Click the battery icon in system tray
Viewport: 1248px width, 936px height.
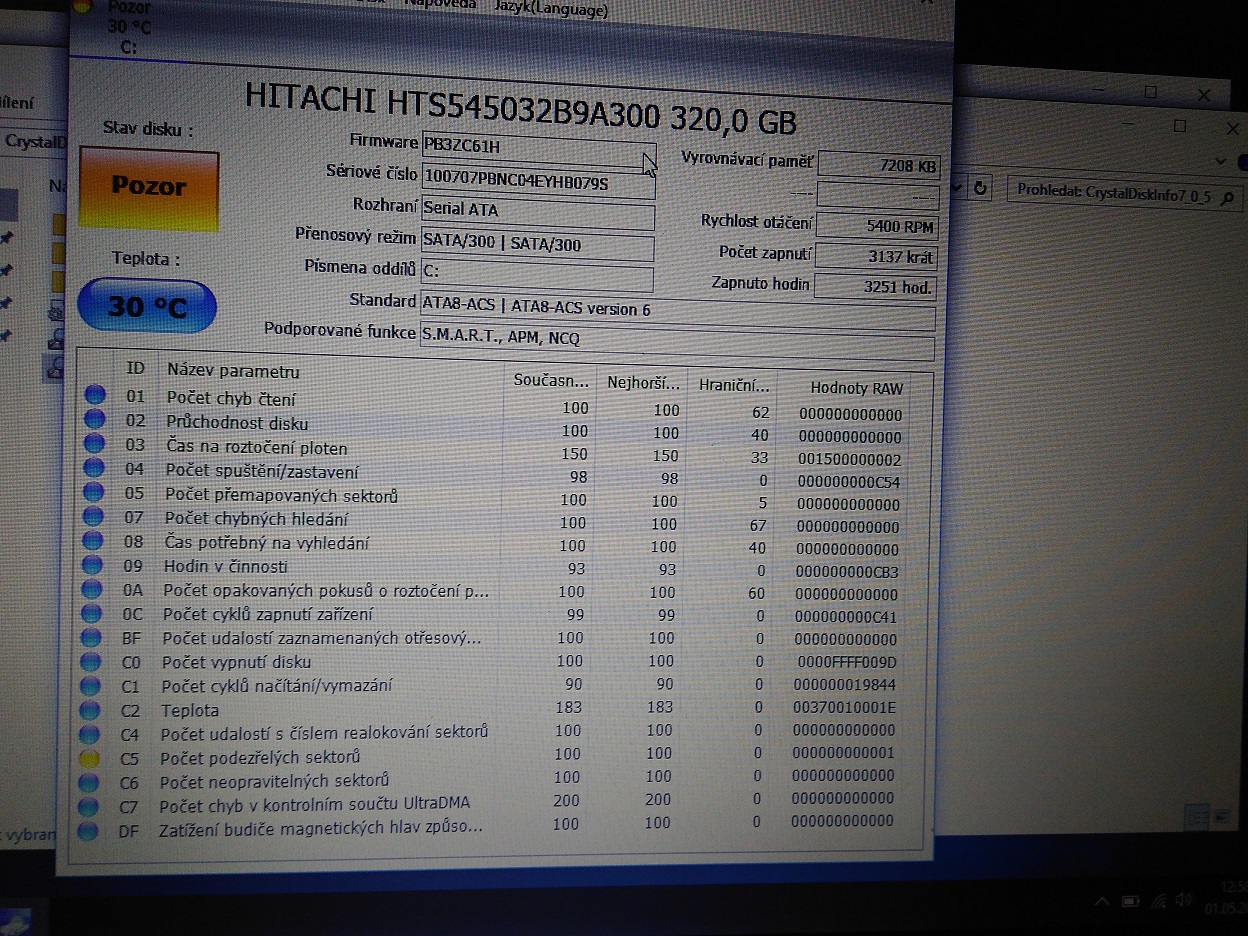click(x=1131, y=903)
